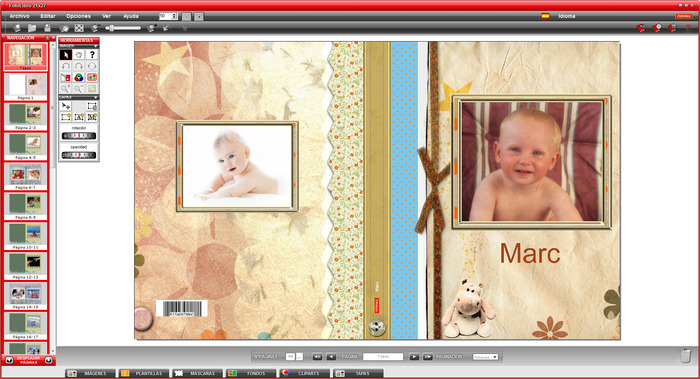The height and width of the screenshot is (379, 700).
Task: Add a new text box layer
Action: 79,117
